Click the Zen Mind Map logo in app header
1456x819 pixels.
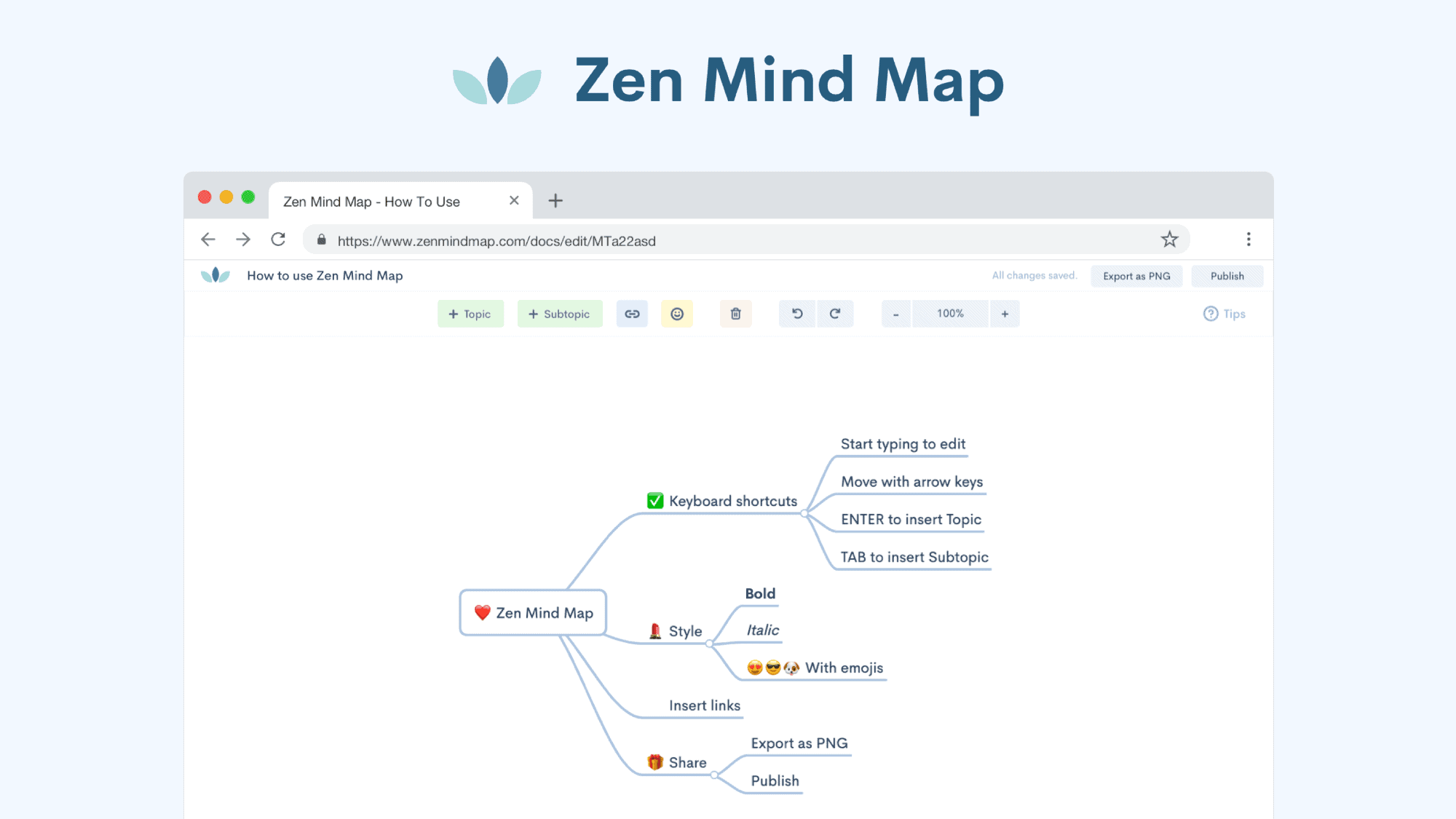click(x=215, y=275)
